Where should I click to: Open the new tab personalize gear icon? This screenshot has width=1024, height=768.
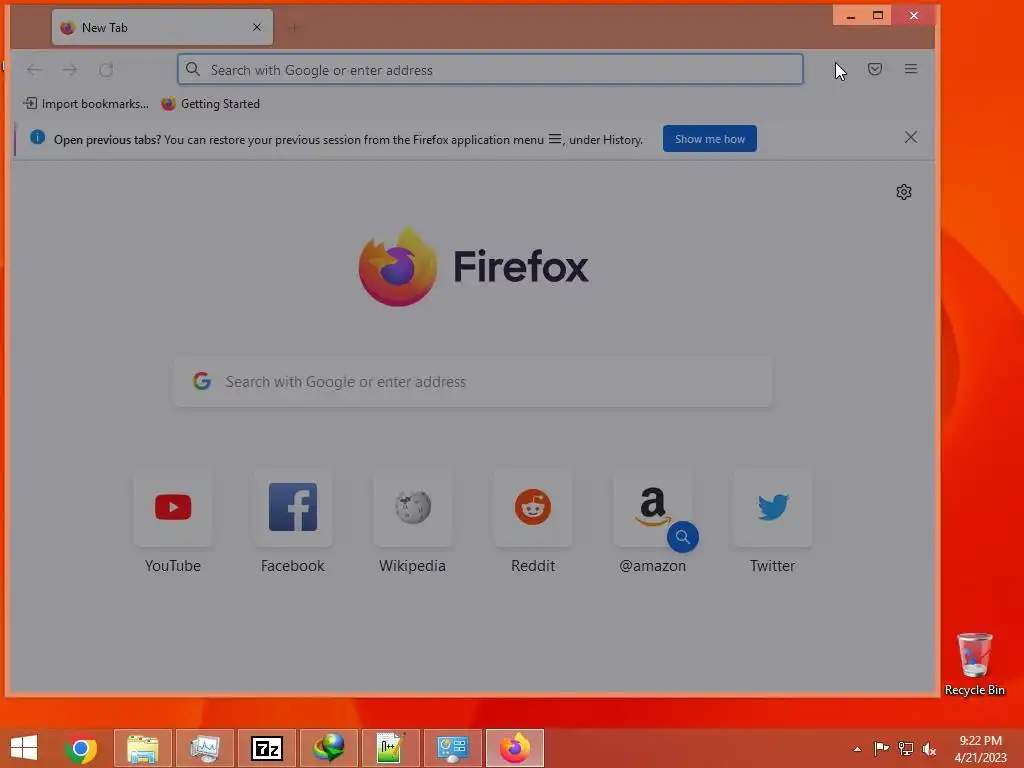pos(904,192)
